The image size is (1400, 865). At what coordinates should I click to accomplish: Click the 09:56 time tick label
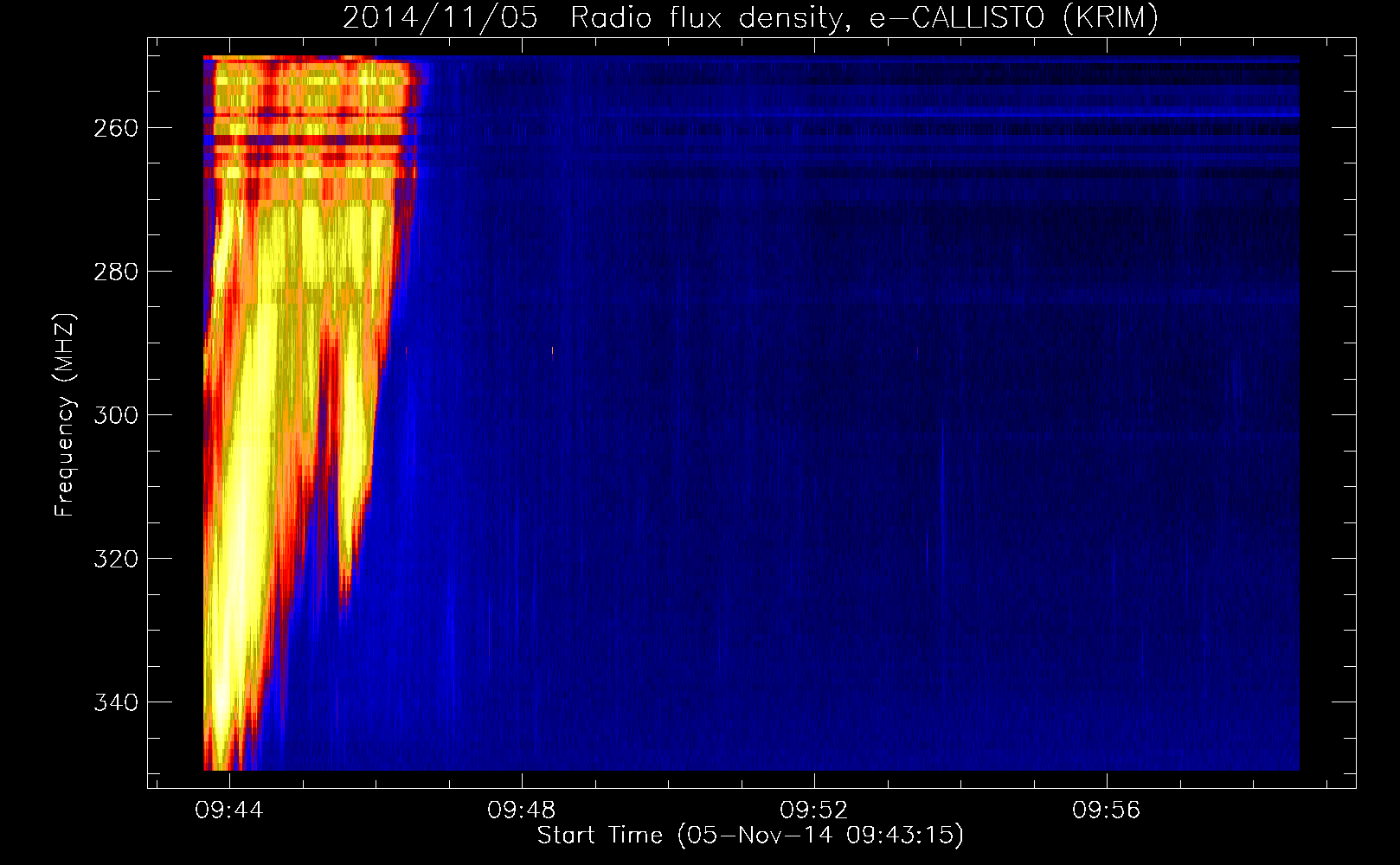pos(1107,811)
